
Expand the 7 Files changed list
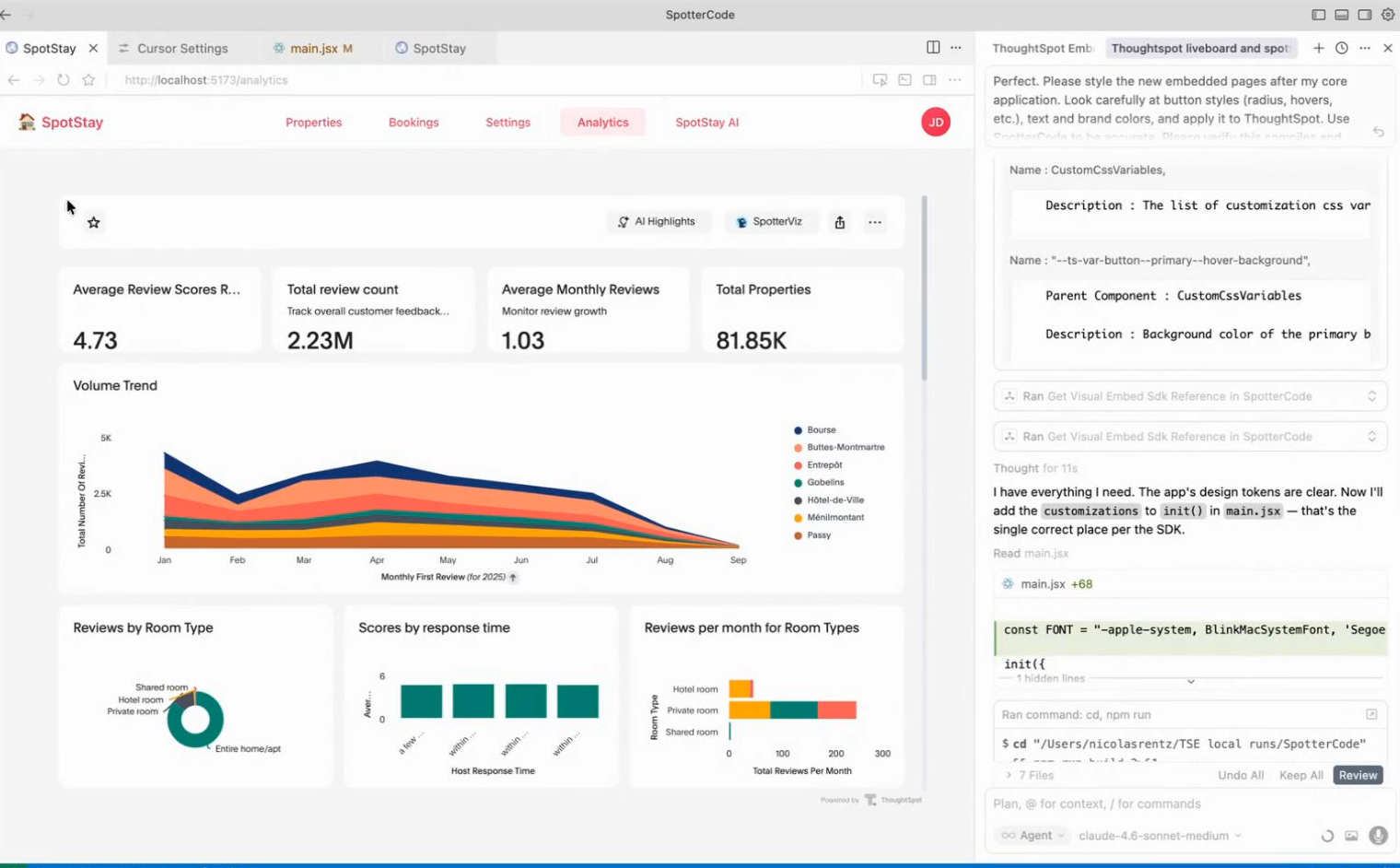coord(1030,775)
